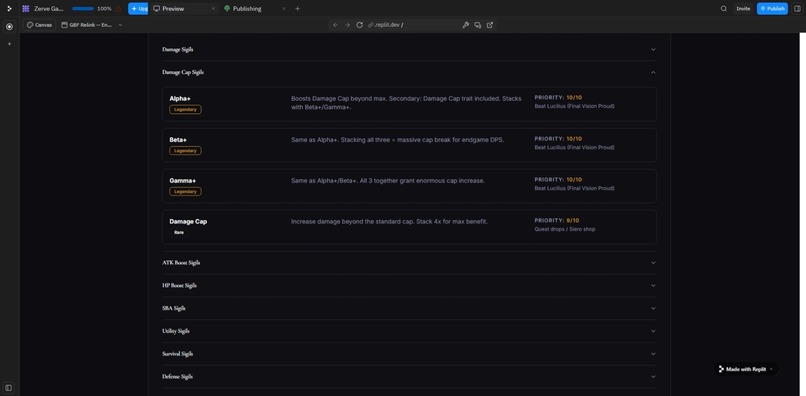Viewport: 806px width, 396px height.
Task: Click the Legendary badge under Beta+
Action: pos(186,151)
